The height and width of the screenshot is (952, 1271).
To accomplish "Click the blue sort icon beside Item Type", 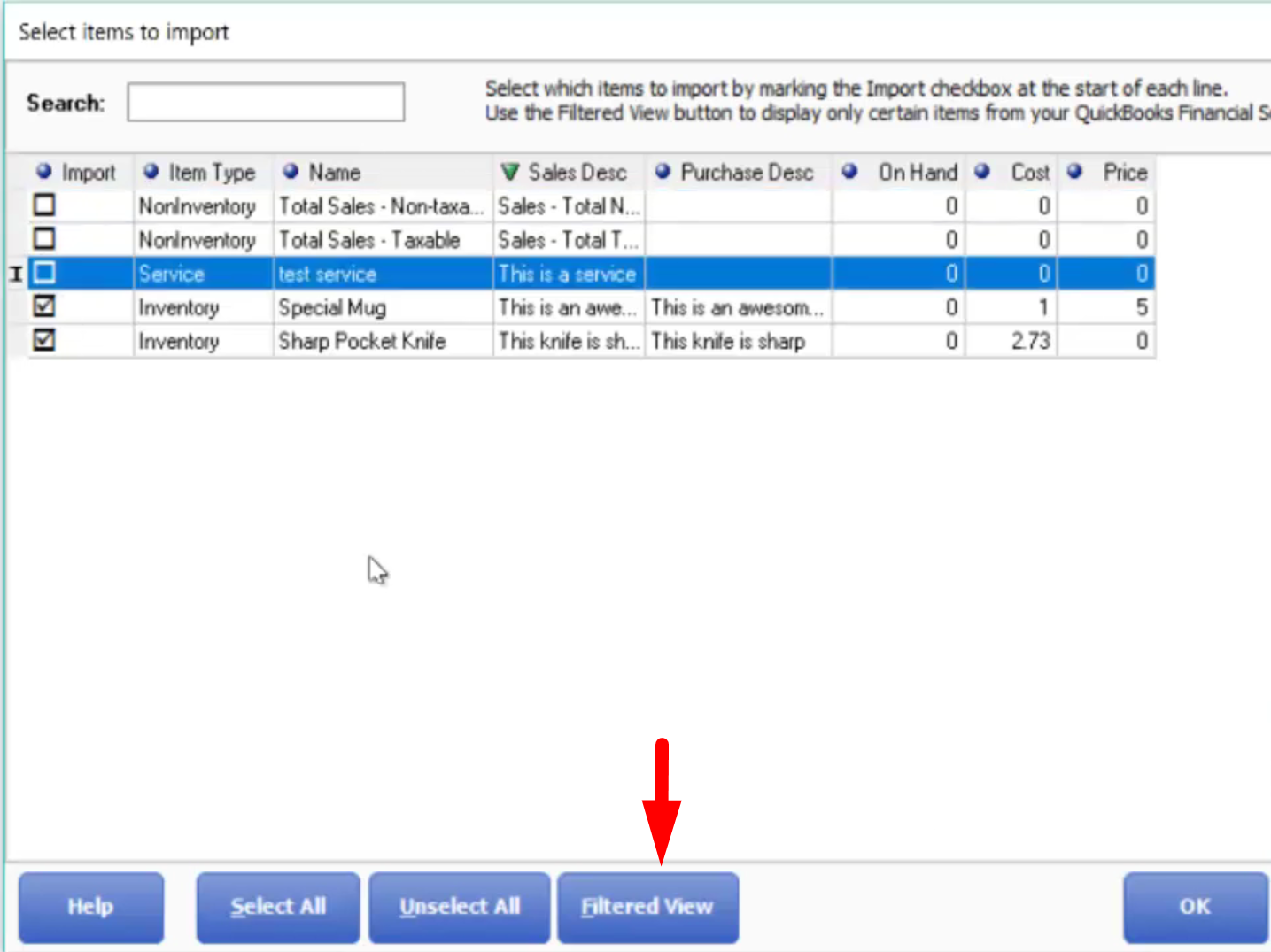I will click(151, 171).
